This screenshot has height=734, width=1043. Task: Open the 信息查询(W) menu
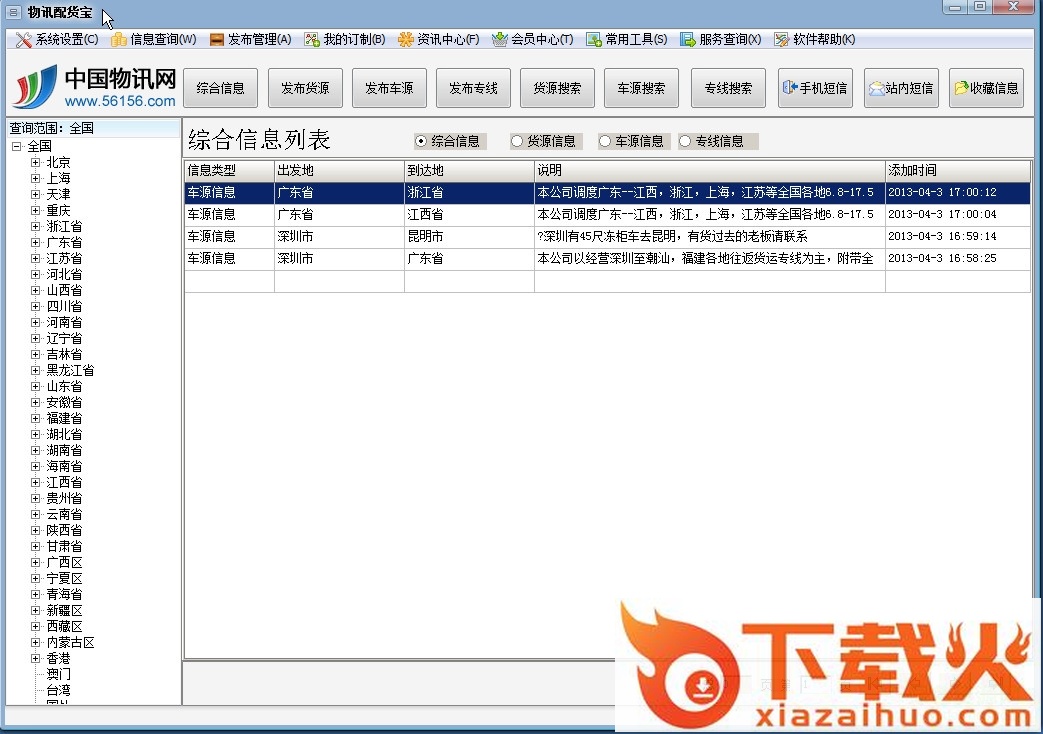154,40
